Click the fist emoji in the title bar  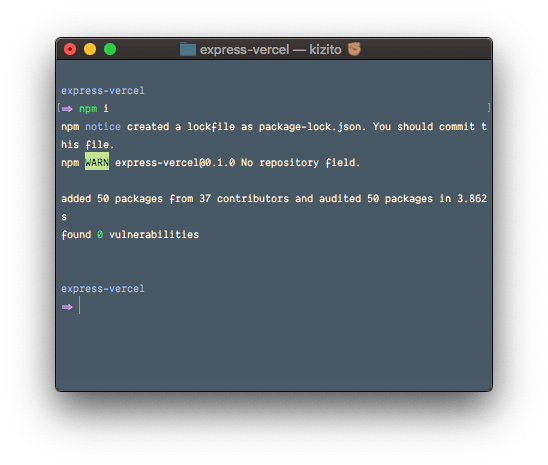click(x=354, y=49)
